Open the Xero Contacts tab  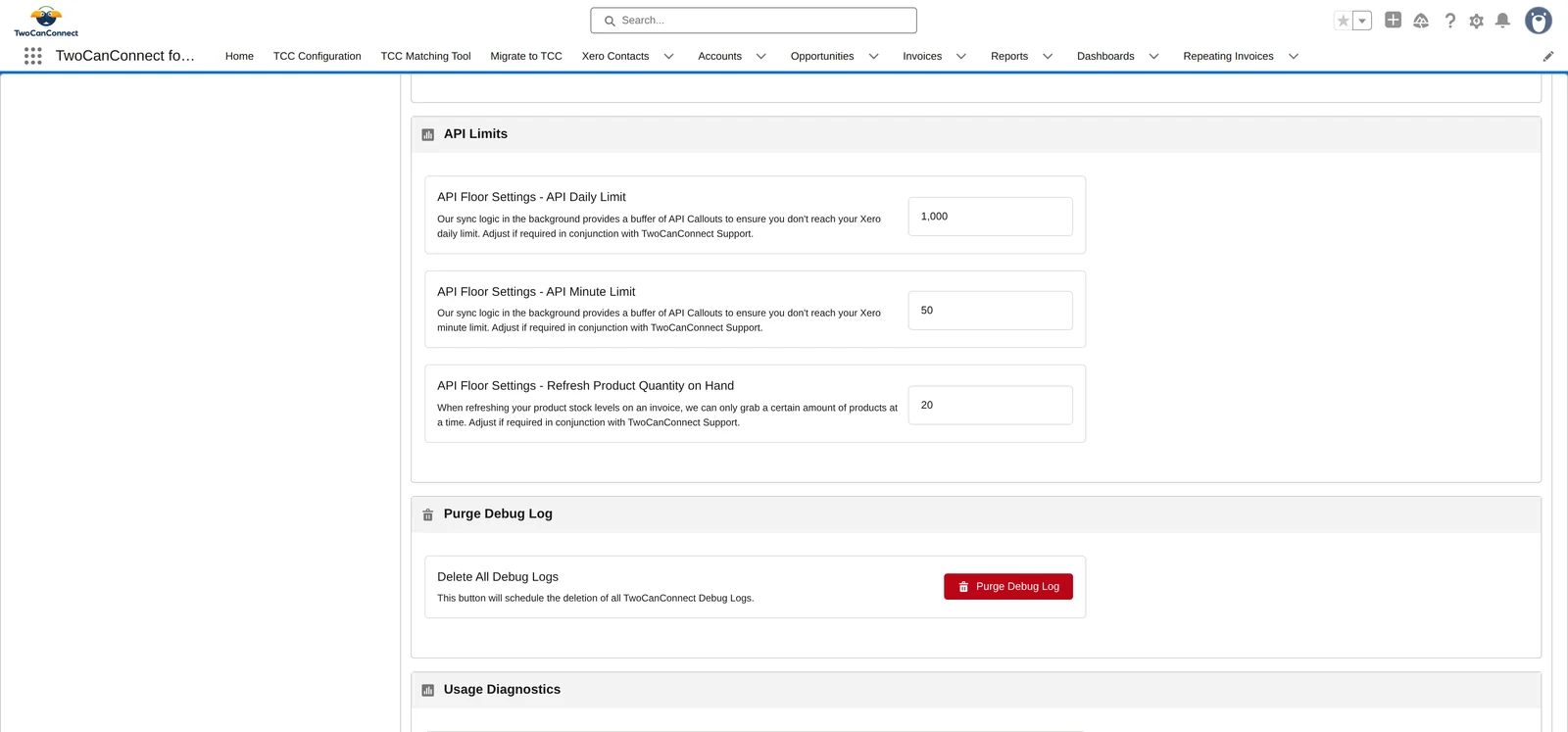point(615,56)
